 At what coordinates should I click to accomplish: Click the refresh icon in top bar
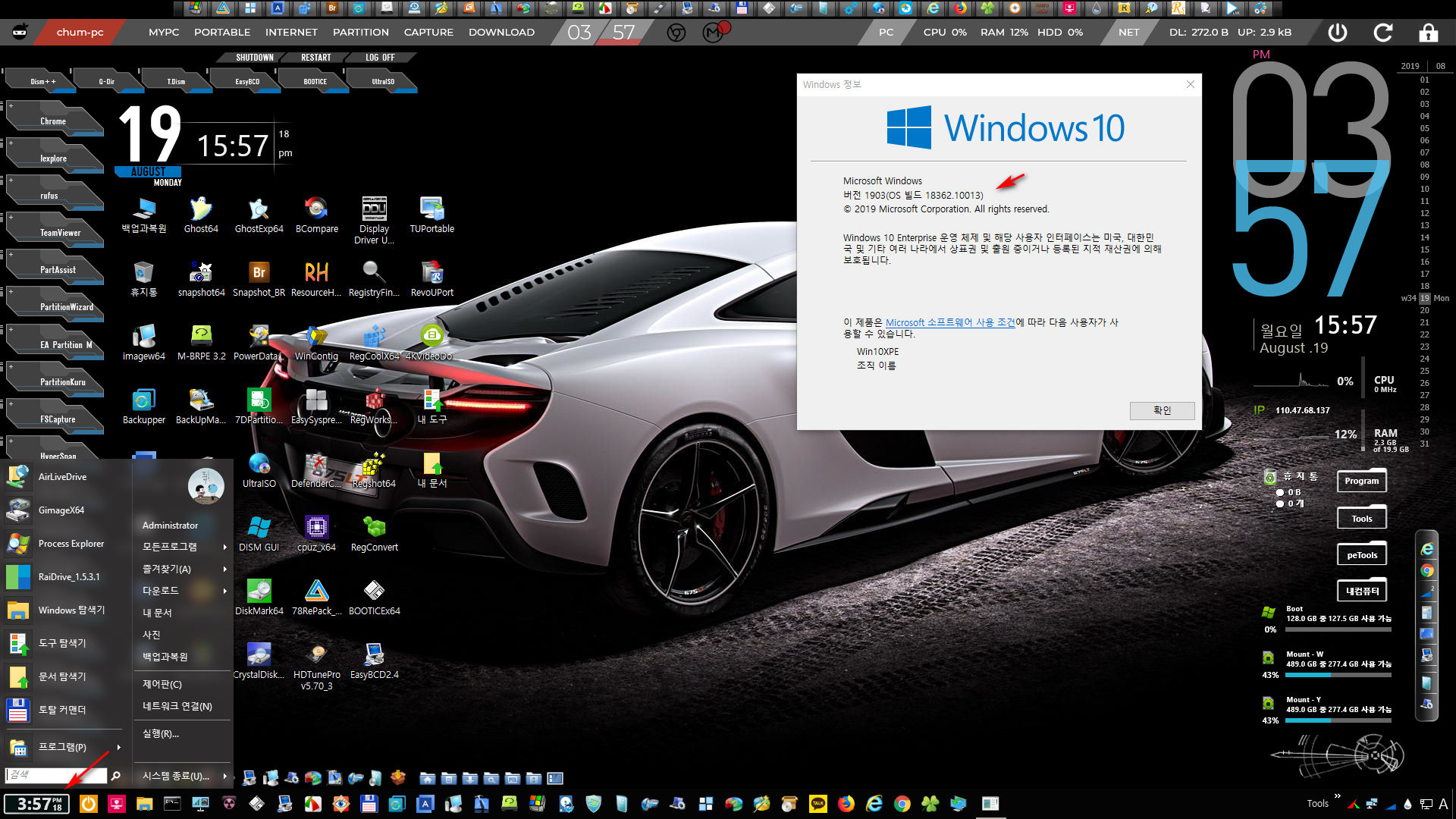click(x=1383, y=33)
